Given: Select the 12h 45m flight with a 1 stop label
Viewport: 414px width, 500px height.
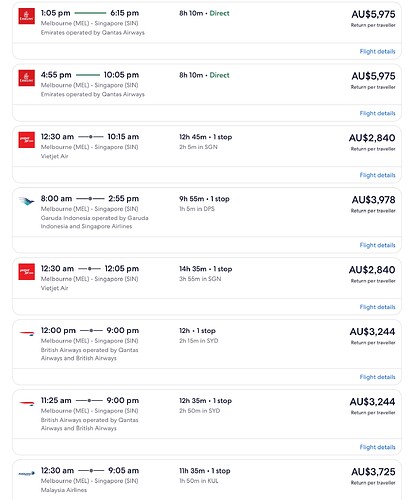Looking at the screenshot, I should click(x=207, y=146).
